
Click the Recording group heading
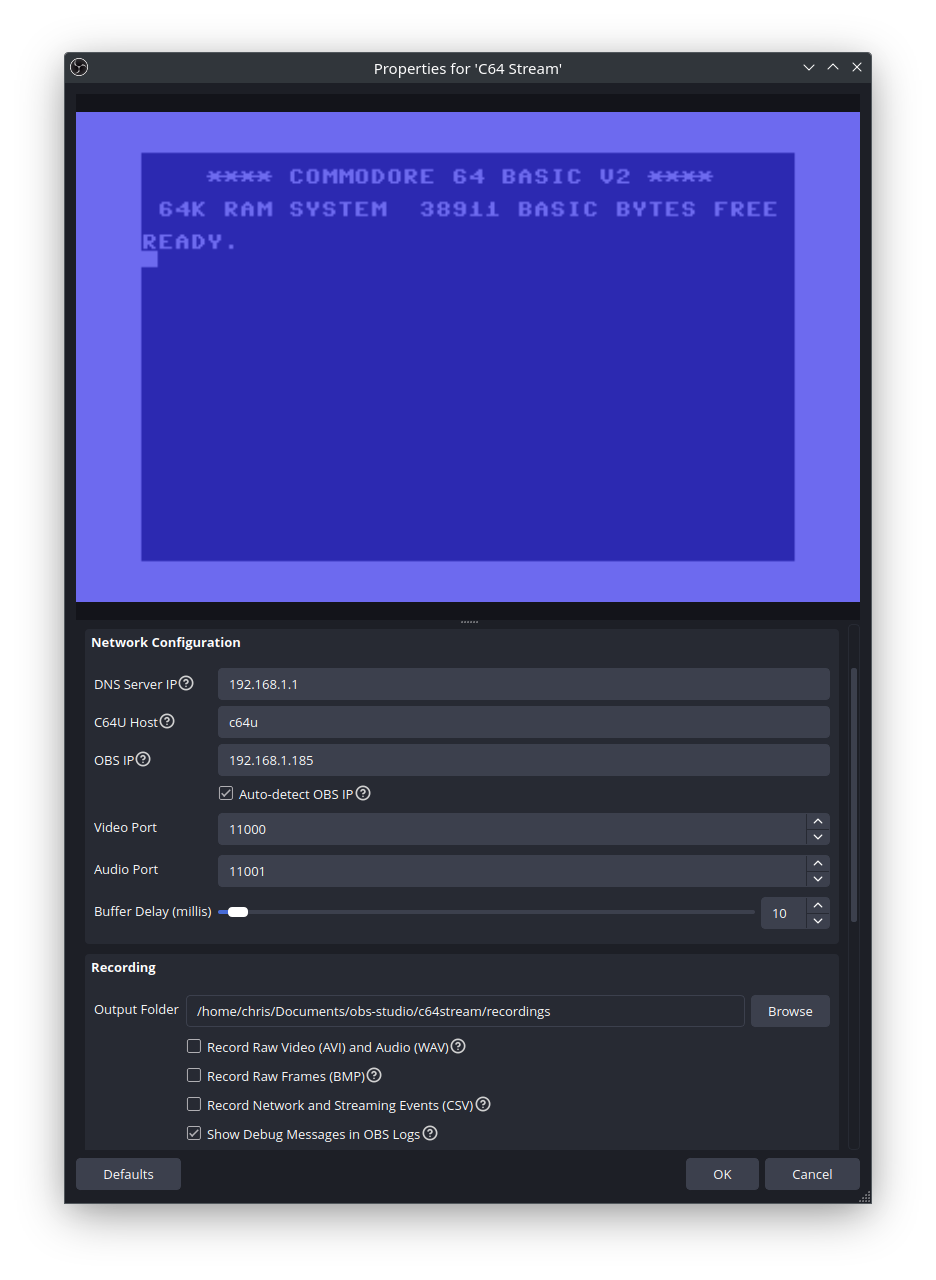tap(124, 967)
